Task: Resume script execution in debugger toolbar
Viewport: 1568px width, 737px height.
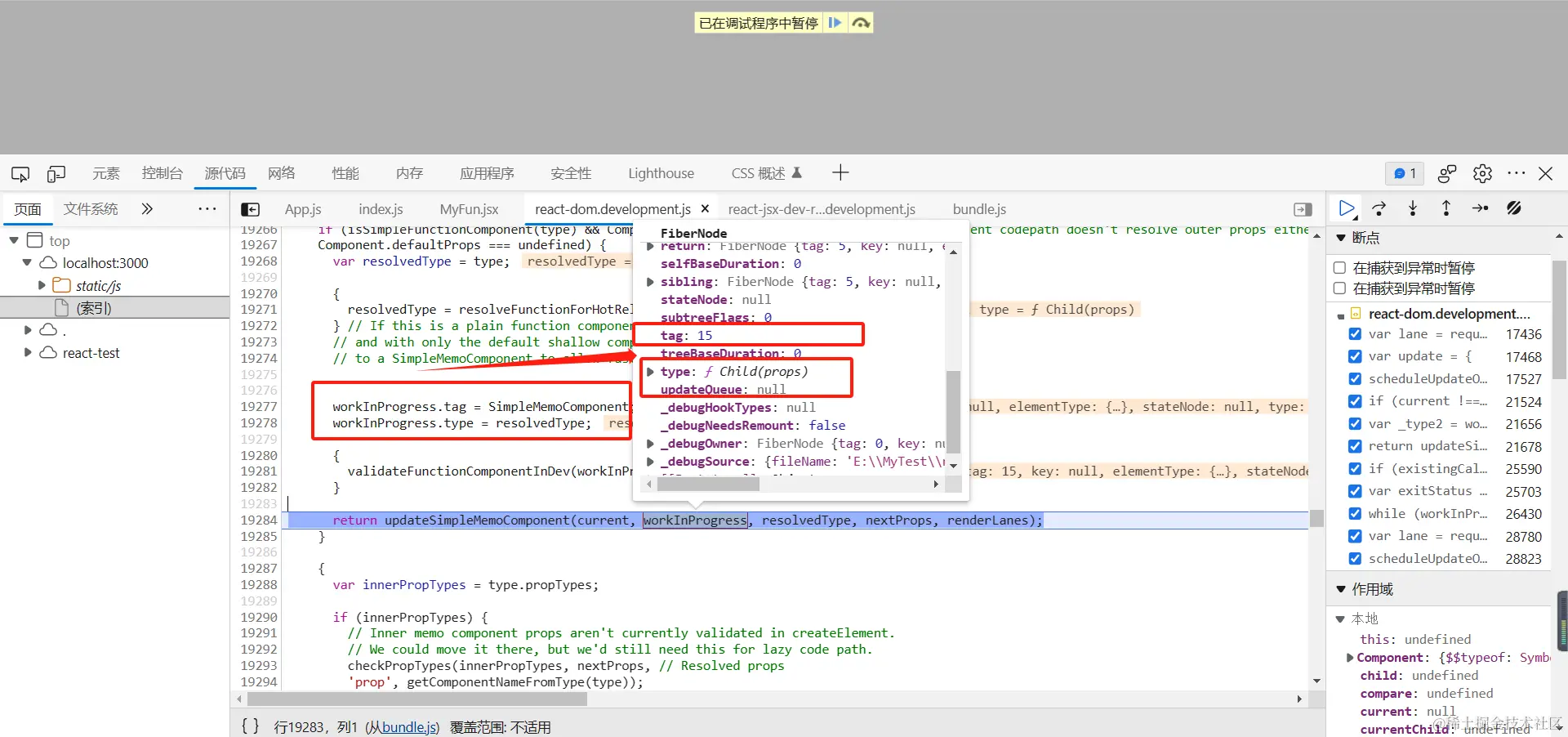Action: (x=1347, y=208)
